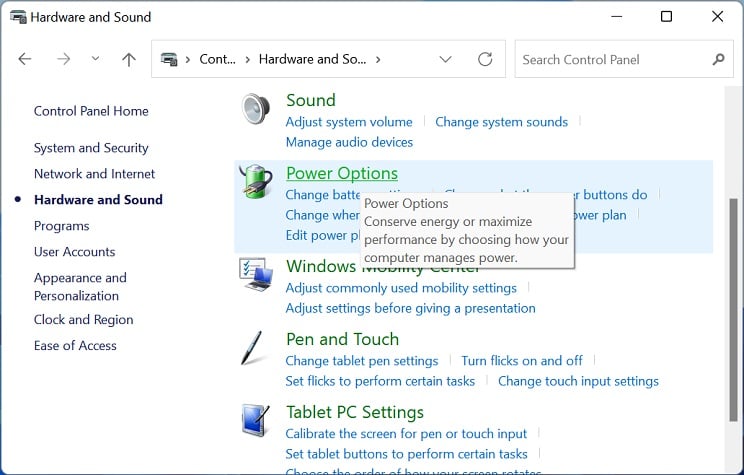Click the address bar Control Panel icon
The width and height of the screenshot is (744, 475).
[x=169, y=59]
